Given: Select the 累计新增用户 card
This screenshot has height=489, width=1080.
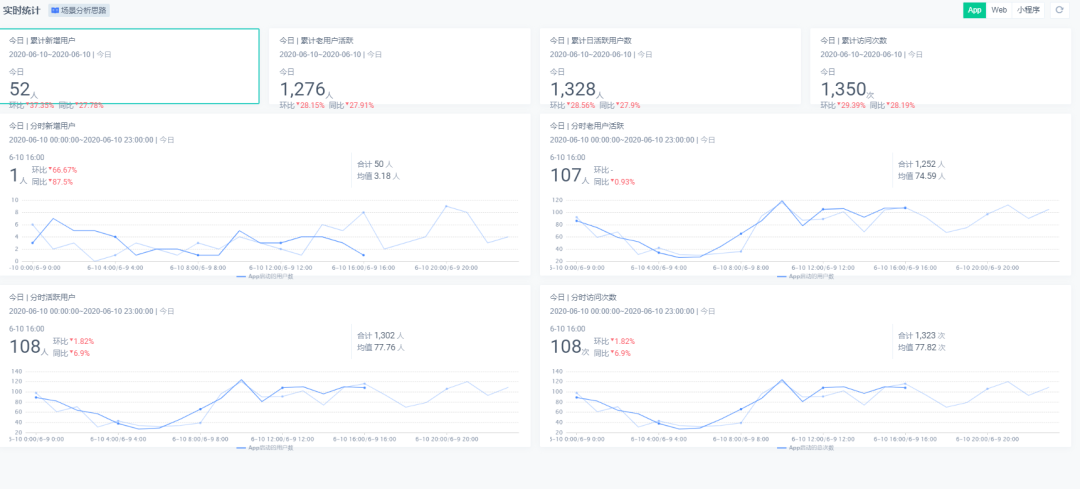Looking at the screenshot, I should point(129,66).
